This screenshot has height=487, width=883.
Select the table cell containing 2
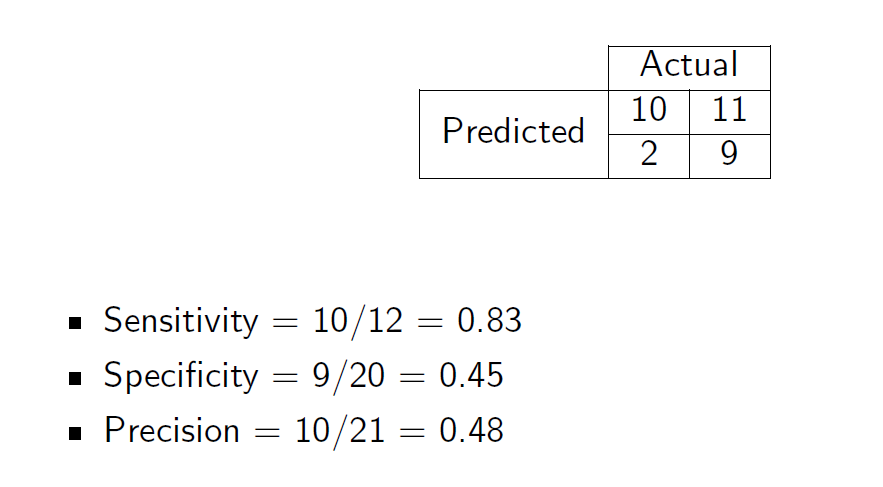649,156
